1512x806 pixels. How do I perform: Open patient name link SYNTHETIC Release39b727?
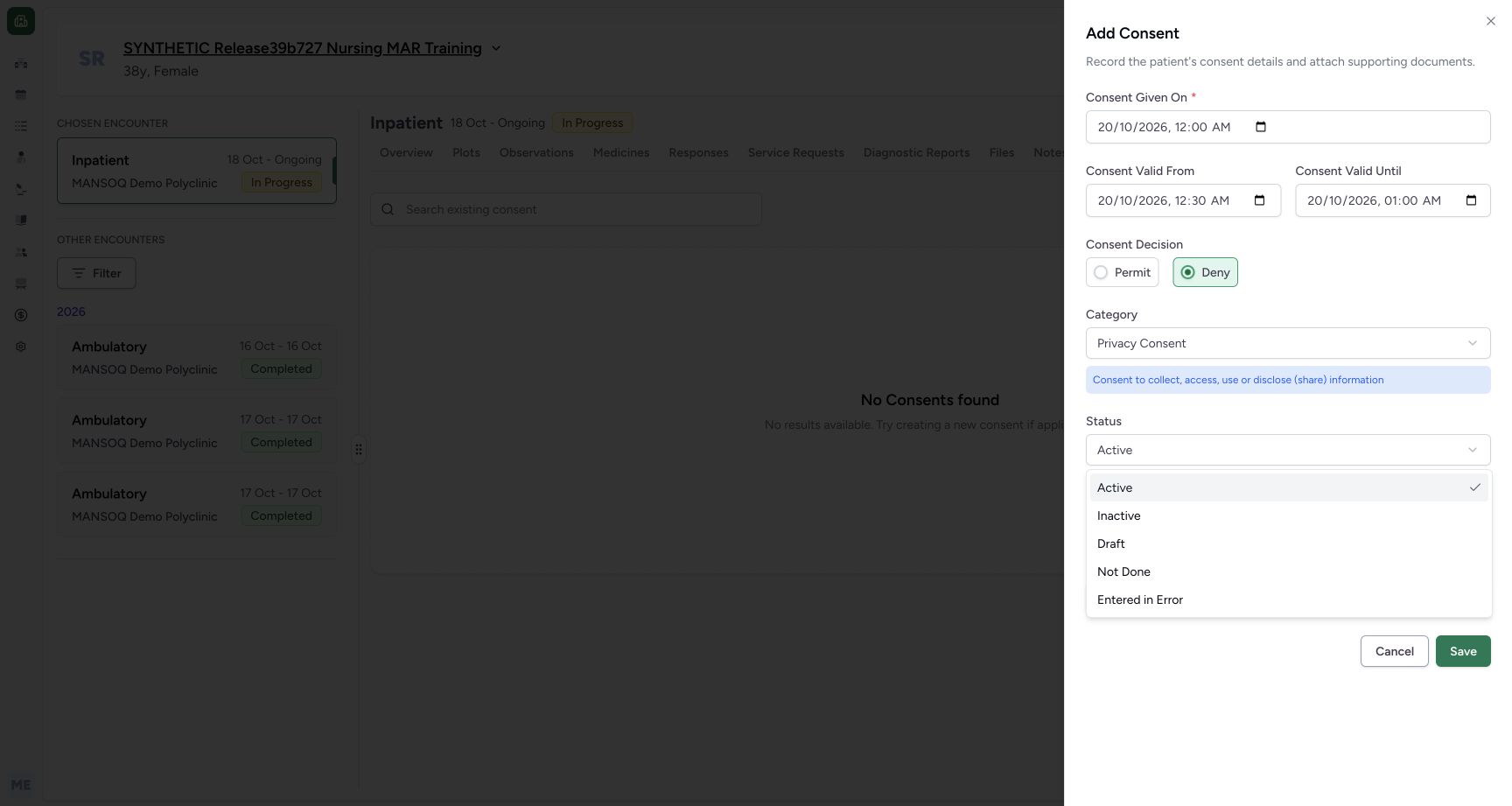[303, 48]
